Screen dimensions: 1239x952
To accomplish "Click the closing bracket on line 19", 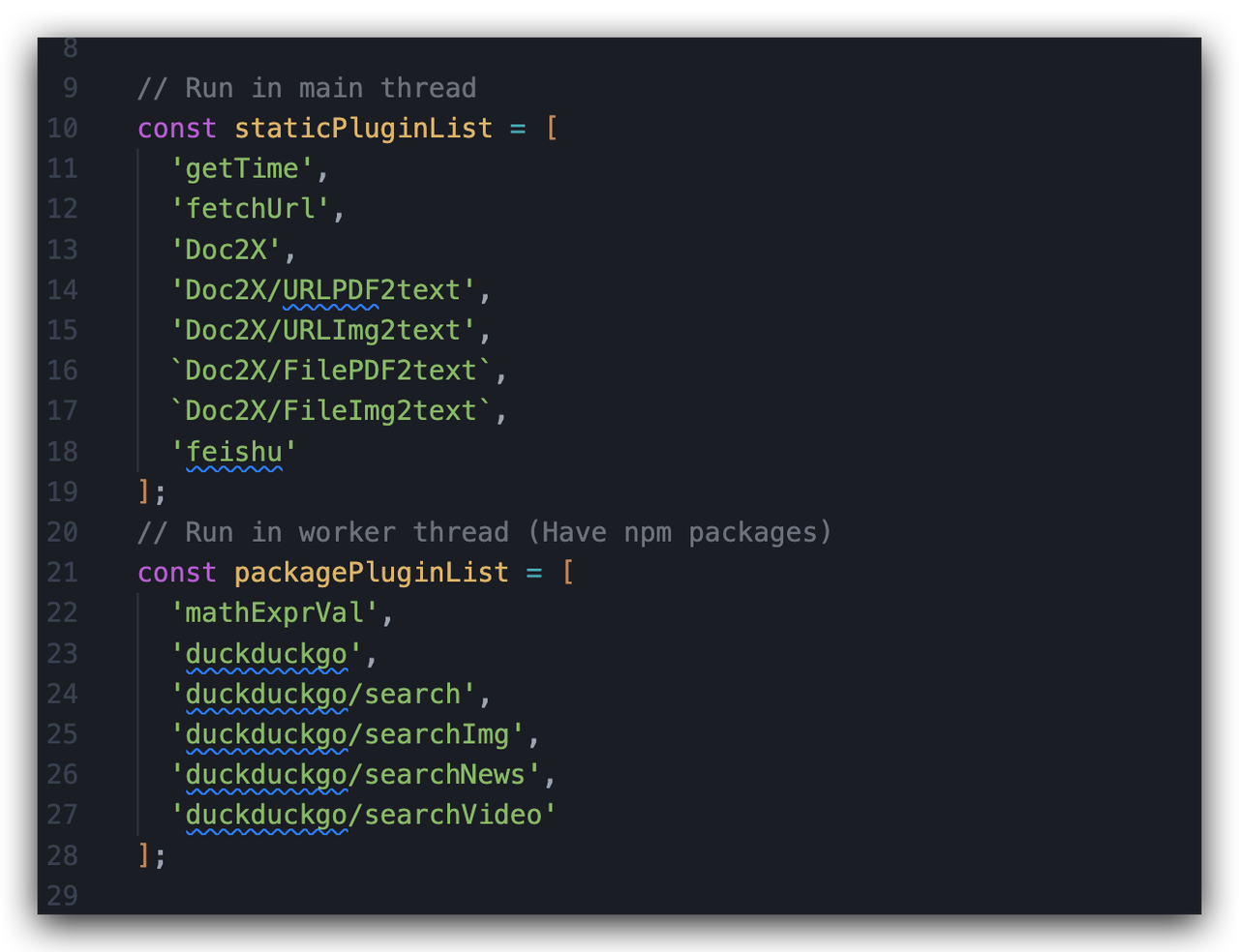I will tap(143, 491).
